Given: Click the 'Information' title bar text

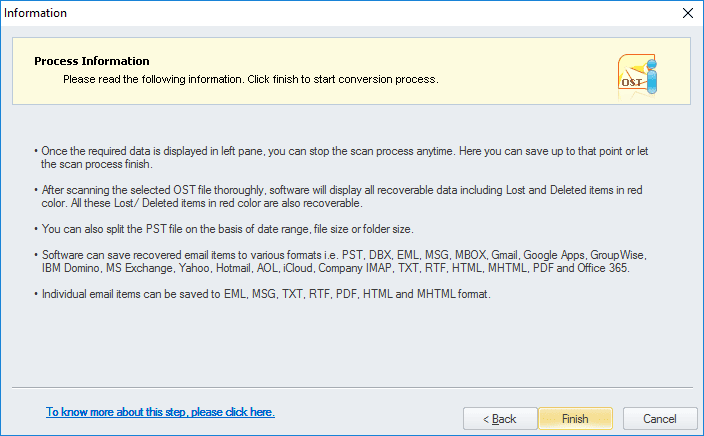Looking at the screenshot, I should [x=36, y=13].
